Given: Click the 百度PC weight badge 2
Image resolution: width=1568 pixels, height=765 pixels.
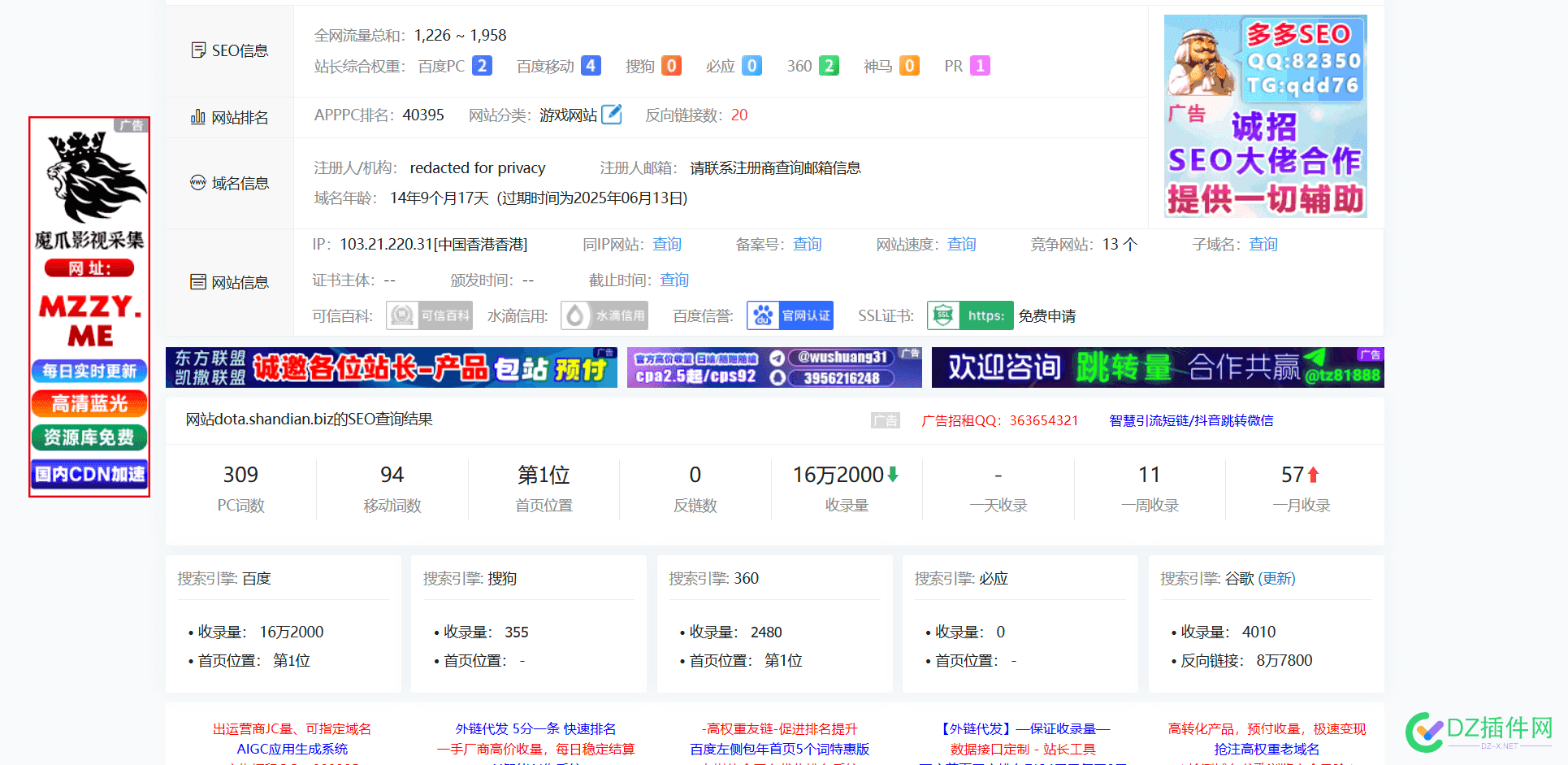Looking at the screenshot, I should (482, 66).
